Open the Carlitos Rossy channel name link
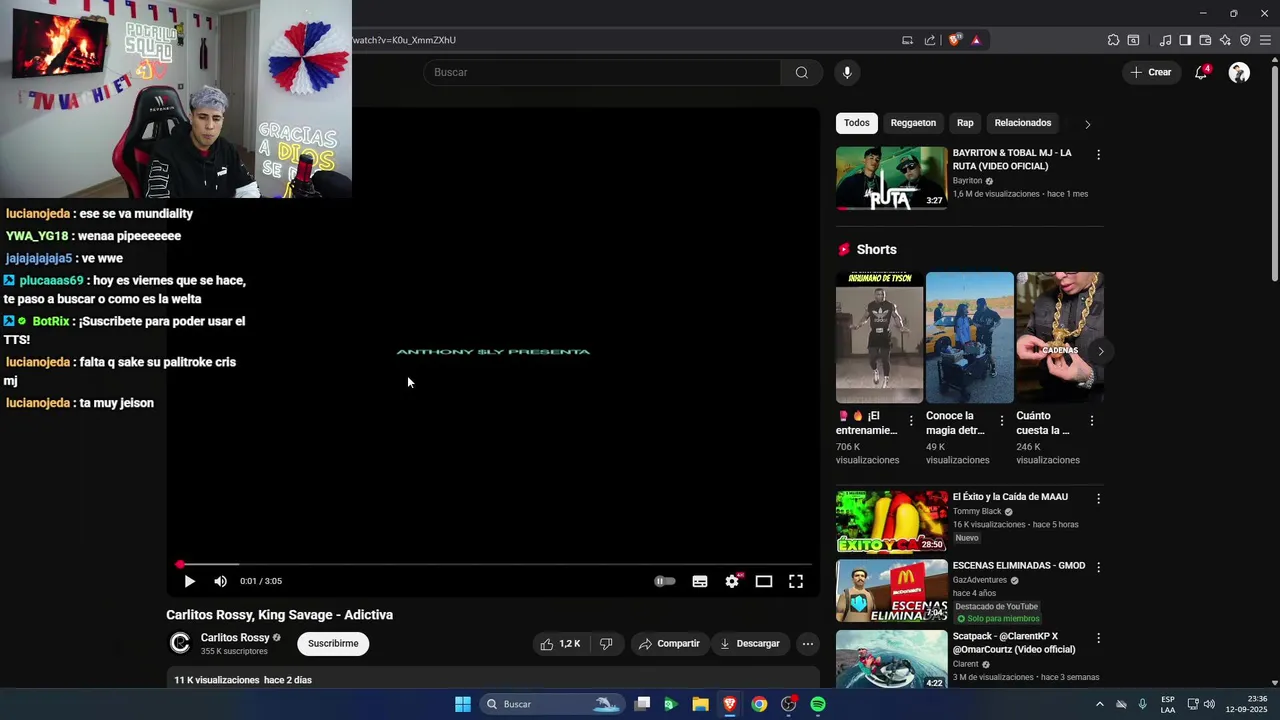This screenshot has height=720, width=1280. click(235, 638)
